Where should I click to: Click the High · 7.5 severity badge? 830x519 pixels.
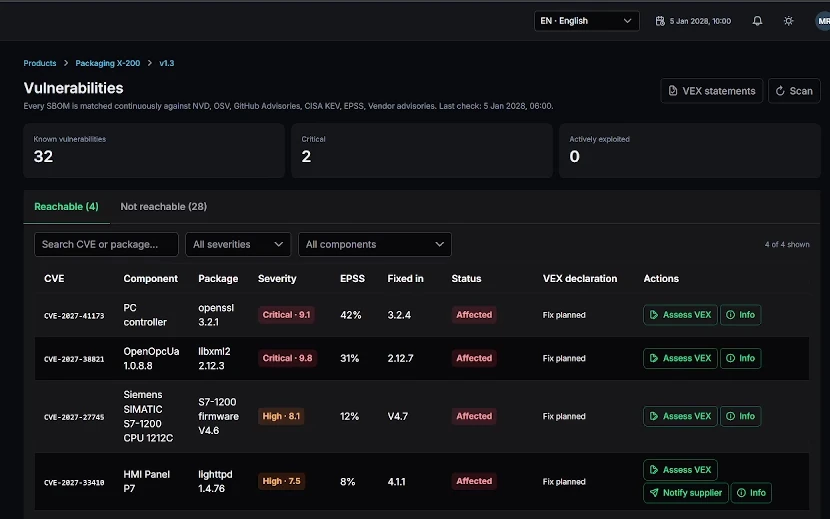point(281,481)
